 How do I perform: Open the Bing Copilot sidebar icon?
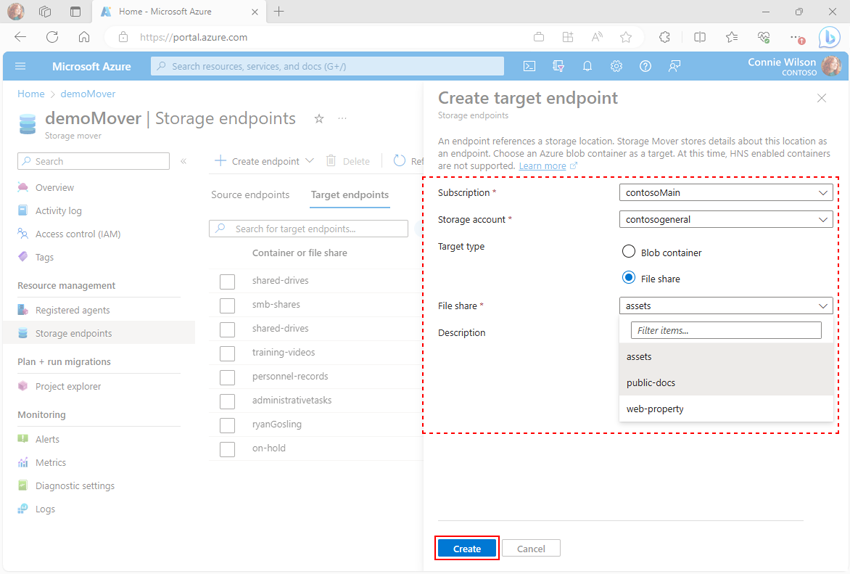(829, 37)
